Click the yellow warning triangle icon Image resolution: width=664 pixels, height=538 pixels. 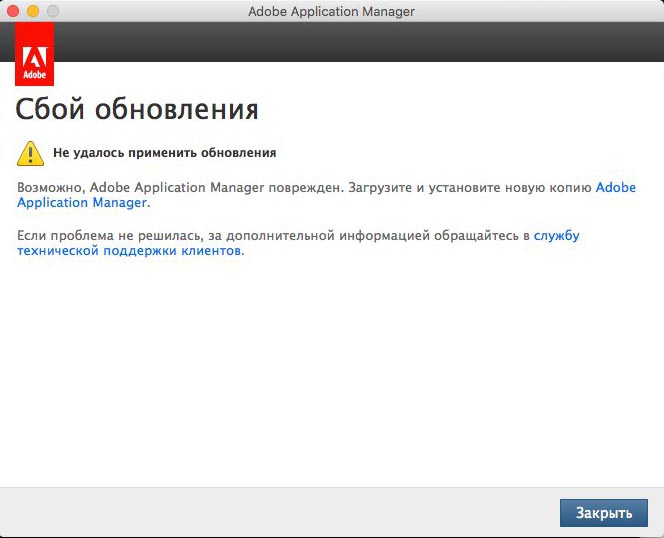point(30,153)
